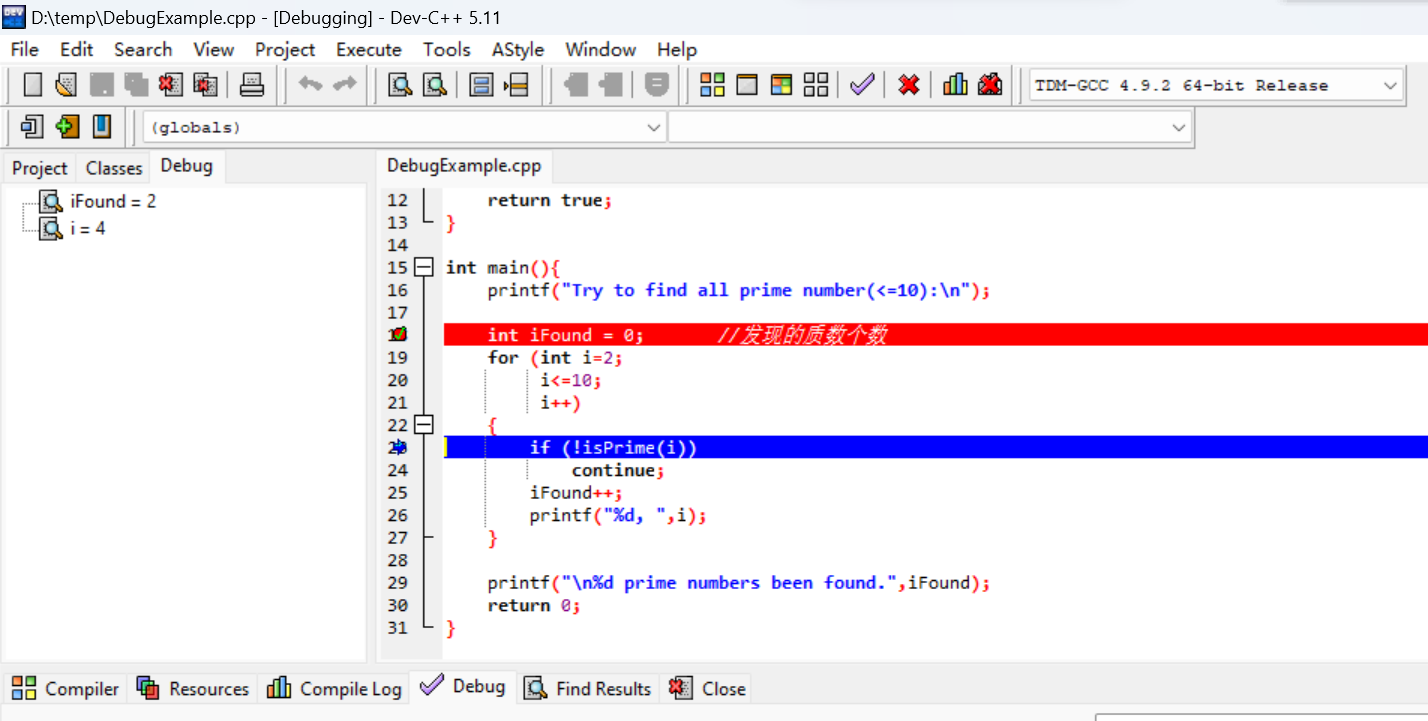
Task: Select the watch entry i = 4
Action: (x=88, y=228)
